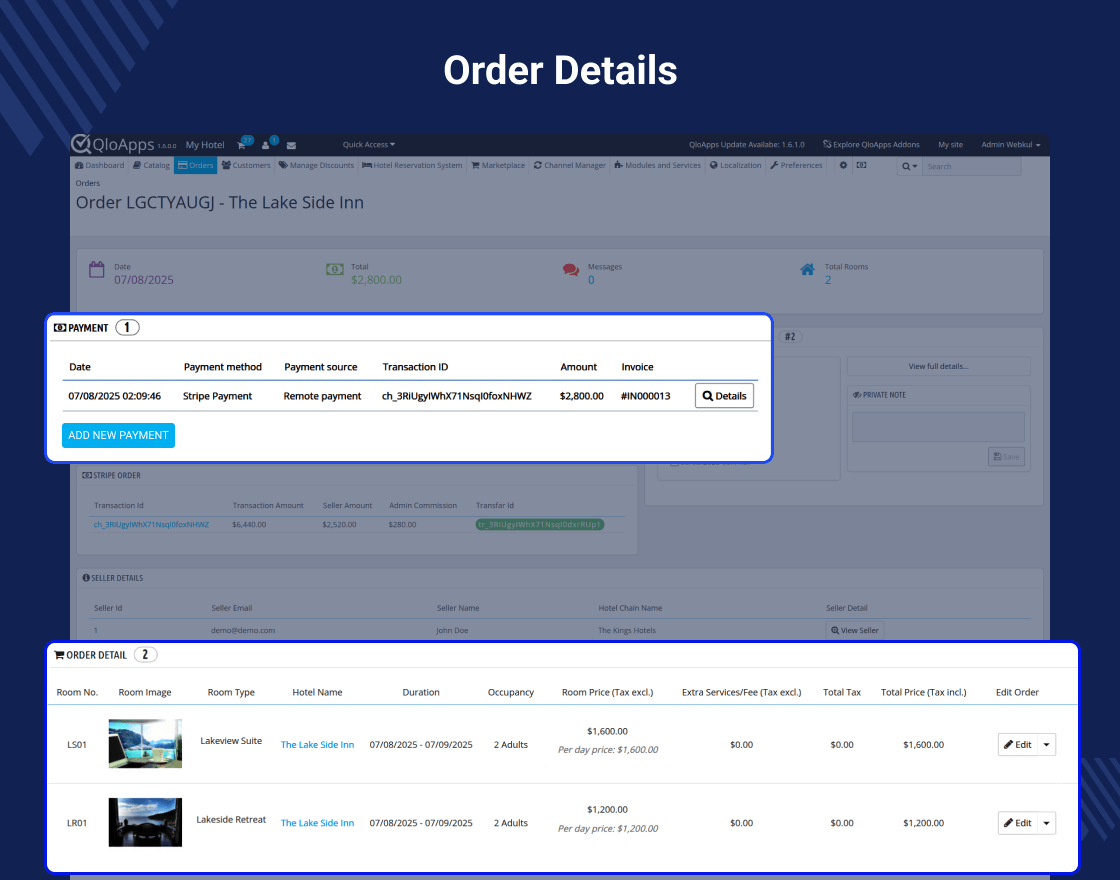Click the Total Rooms count 2
This screenshot has height=880, width=1120.
pyautogui.click(x=828, y=280)
